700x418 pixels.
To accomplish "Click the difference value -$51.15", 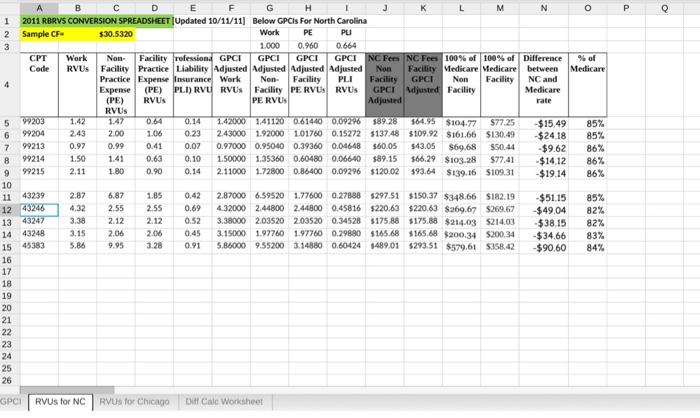I will pos(544,197).
